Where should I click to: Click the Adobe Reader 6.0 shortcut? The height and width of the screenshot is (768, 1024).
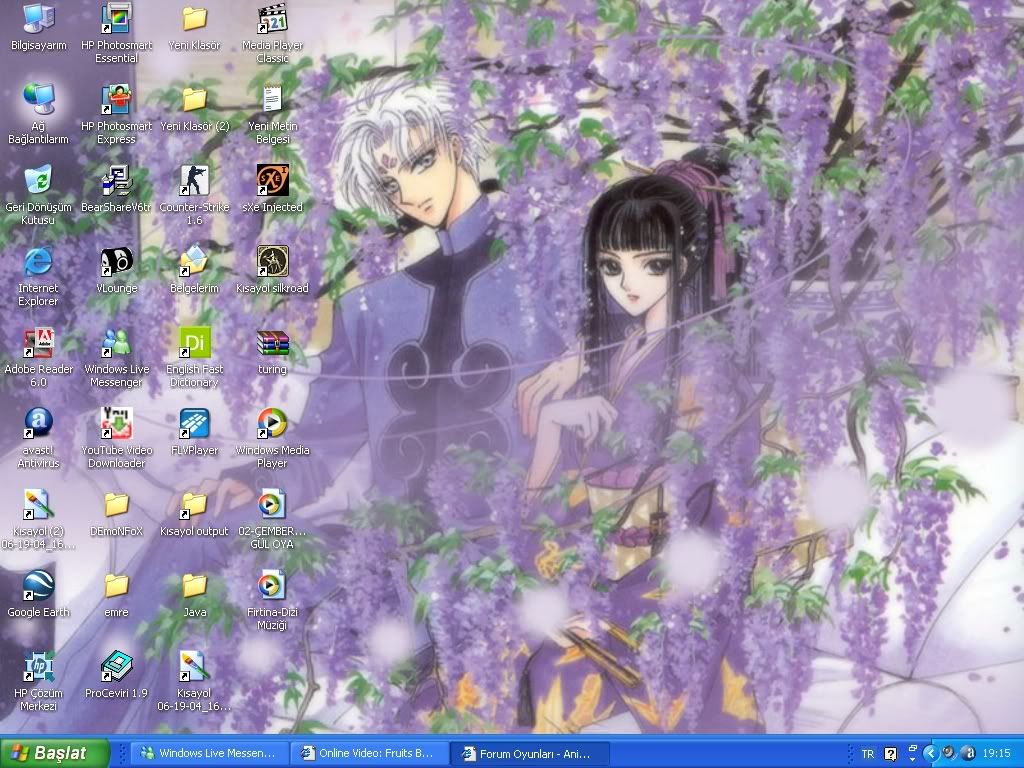click(x=39, y=357)
